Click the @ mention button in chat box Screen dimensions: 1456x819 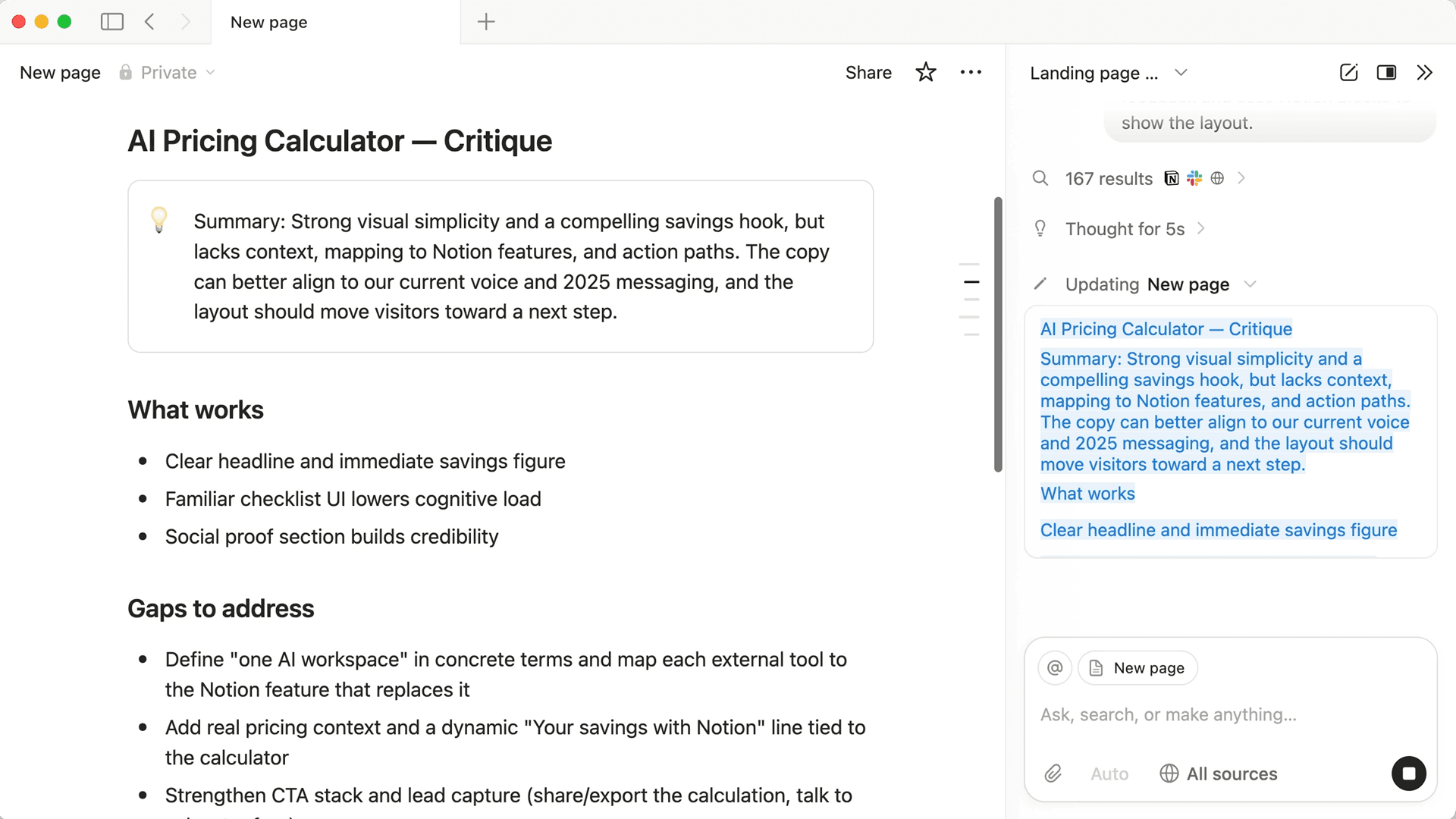[x=1054, y=668]
